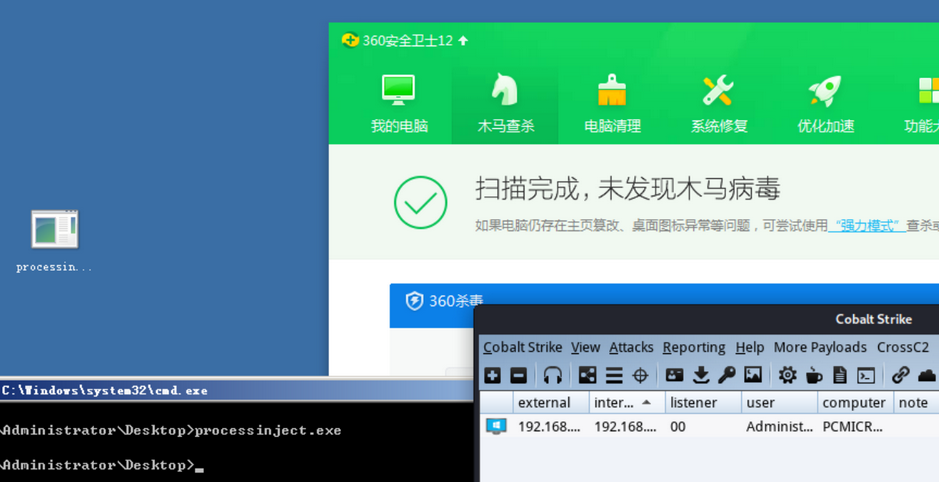This screenshot has width=939, height=482.
Task: Switch to 系统修复 tab in 360
Action: click(x=719, y=104)
